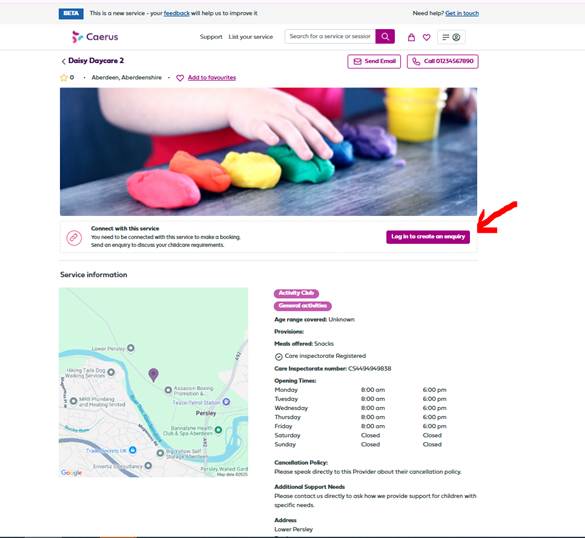
Task: Click the Service information map
Action: 153,382
